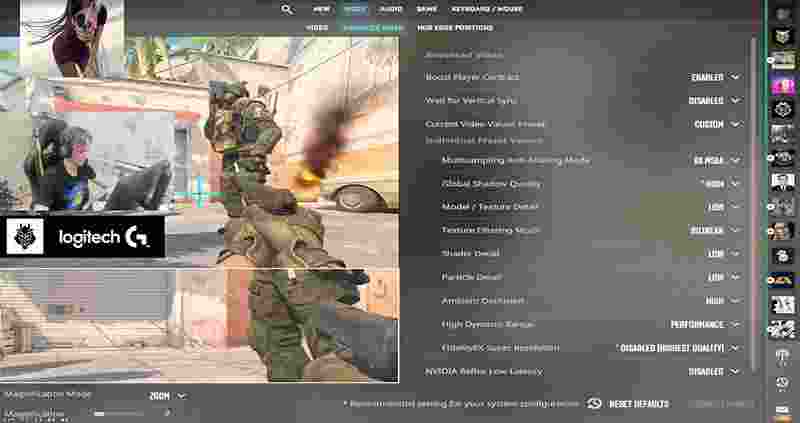
Task: Expand Wait for Vertical Sync dropdown
Action: (x=715, y=101)
